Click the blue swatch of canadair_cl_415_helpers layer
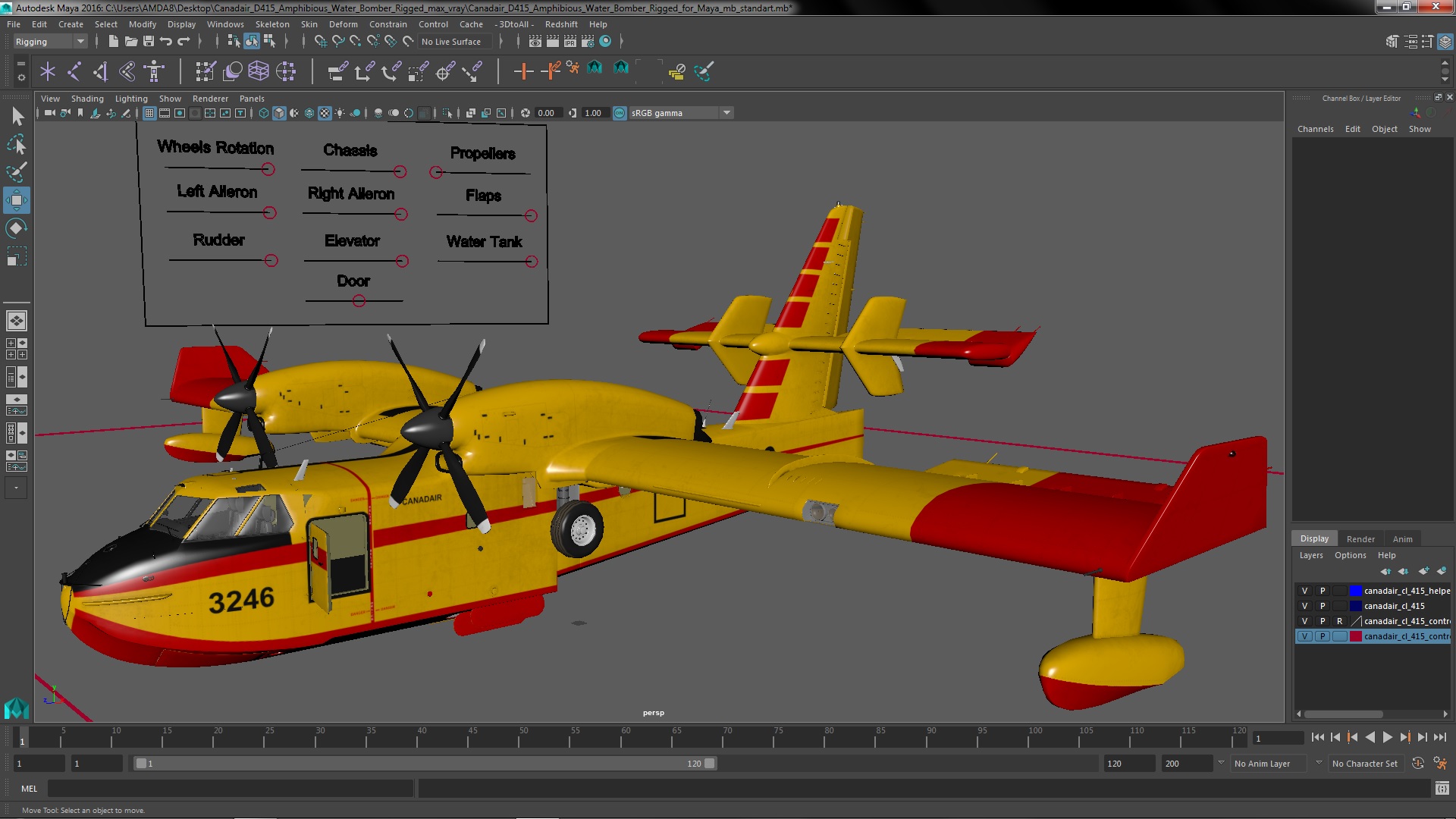The height and width of the screenshot is (819, 1456). coord(1356,591)
